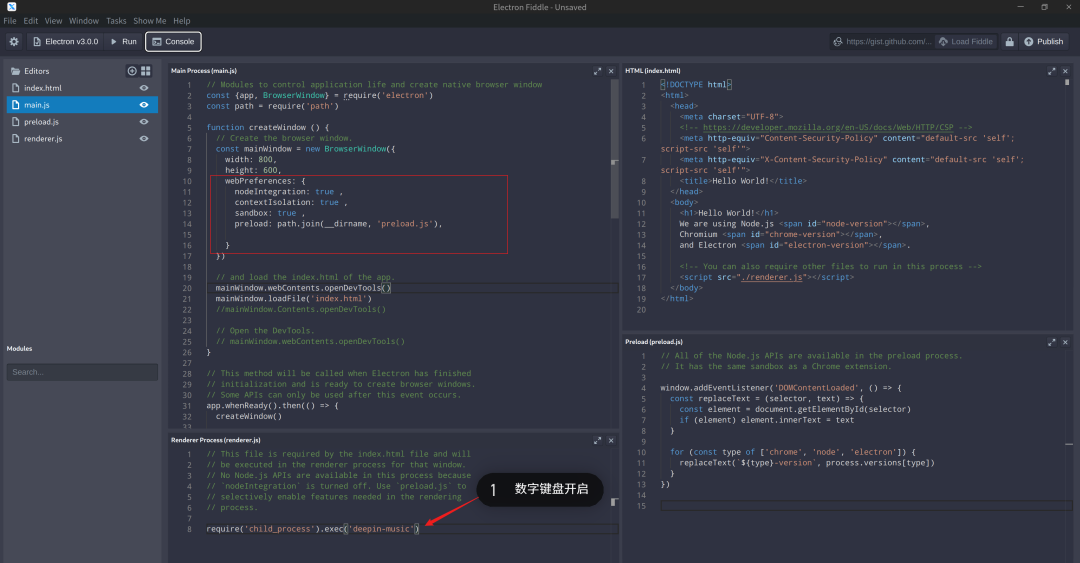
Task: Maximize the Renderer Process editor pane
Action: coord(597,440)
